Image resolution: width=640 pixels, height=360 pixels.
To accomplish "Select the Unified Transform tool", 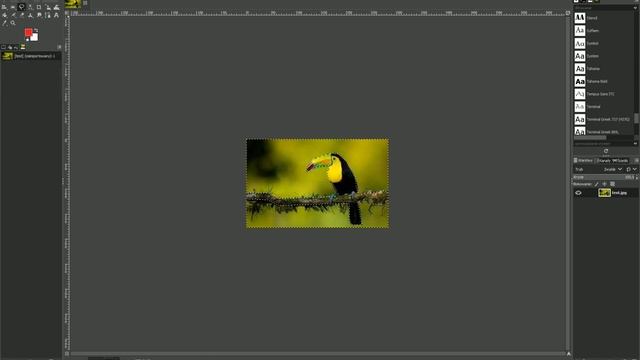I will (48, 7).
